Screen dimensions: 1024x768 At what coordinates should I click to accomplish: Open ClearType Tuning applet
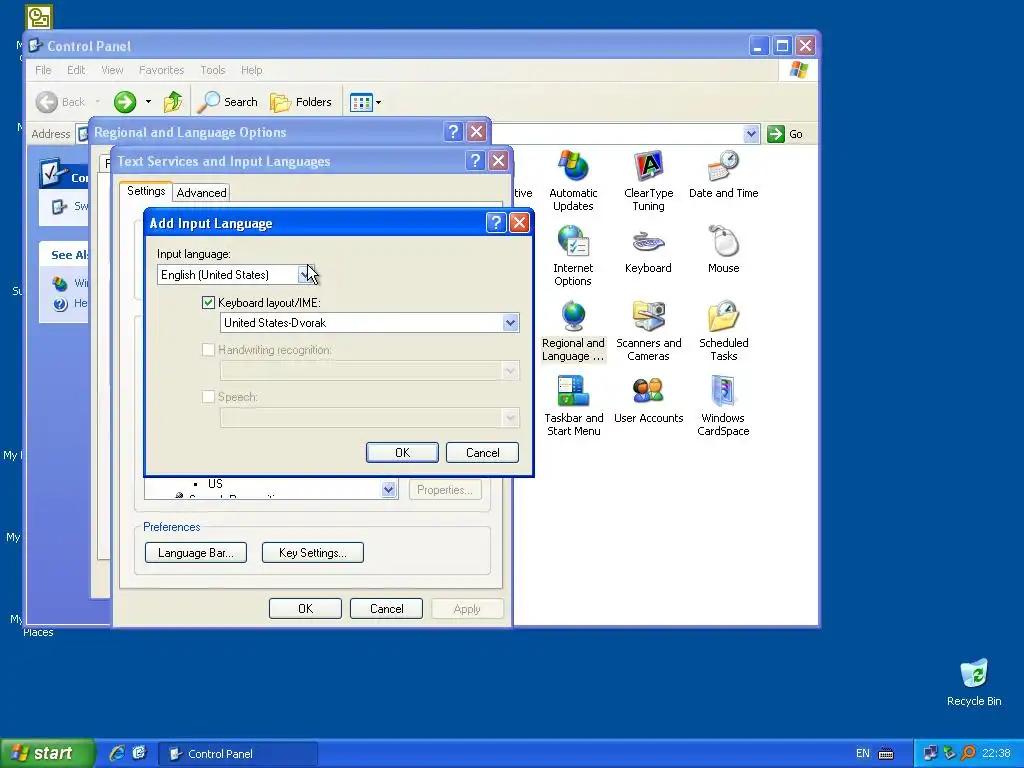coord(648,181)
